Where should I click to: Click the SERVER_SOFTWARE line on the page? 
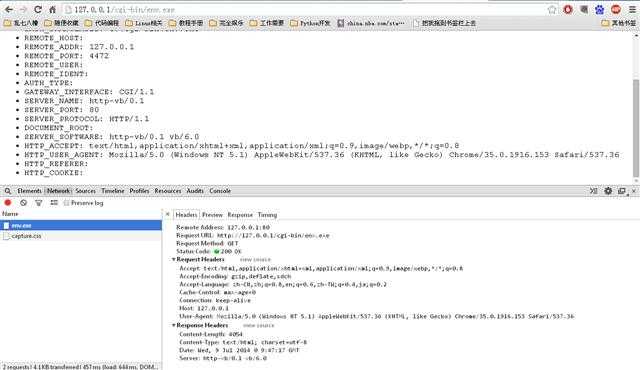coord(111,137)
